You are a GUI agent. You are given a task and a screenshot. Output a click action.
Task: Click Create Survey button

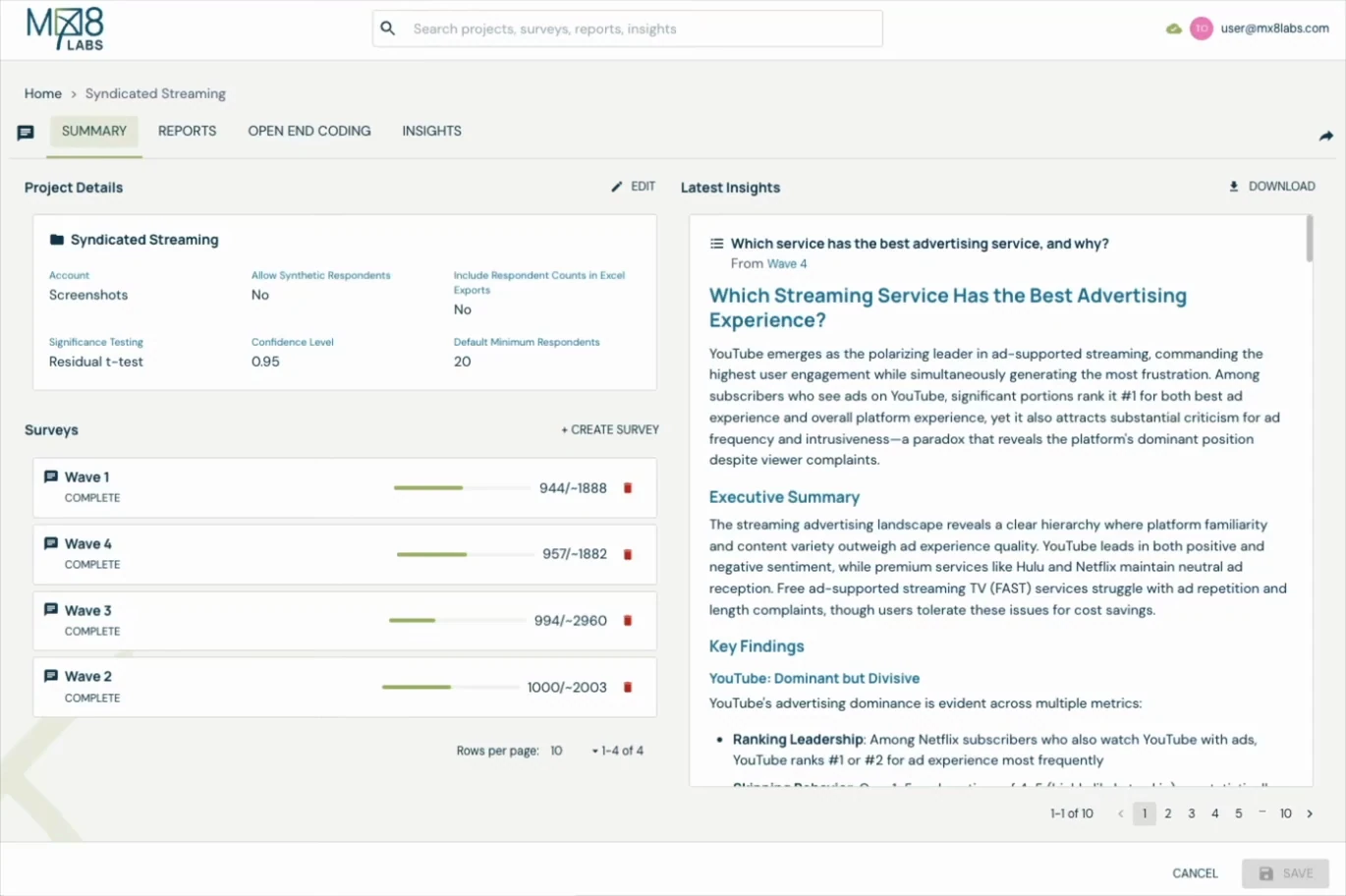pos(610,430)
